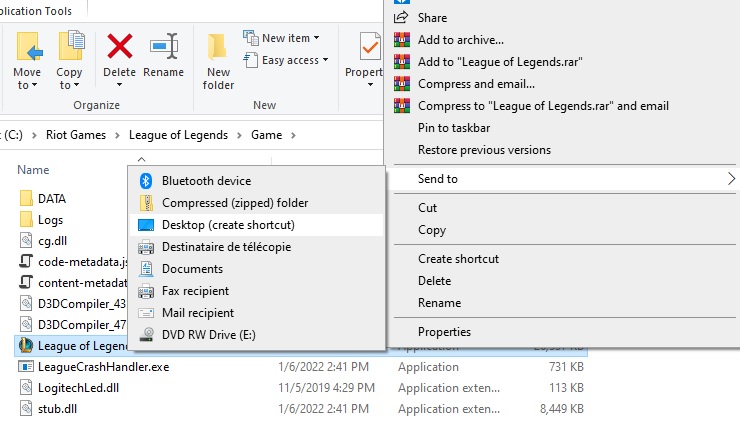Click WinRAR icon beside Add to archive

click(x=402, y=40)
